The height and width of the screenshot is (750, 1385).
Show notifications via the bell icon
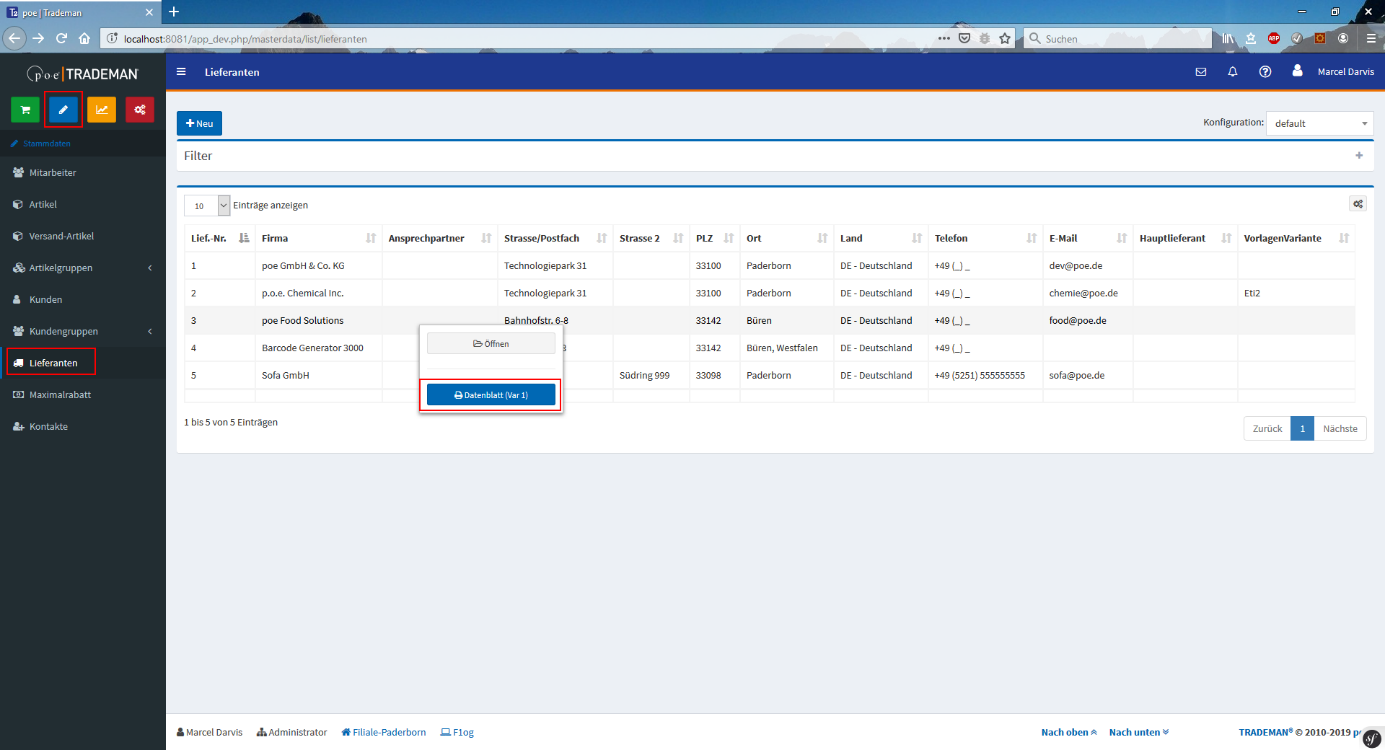click(x=1232, y=72)
